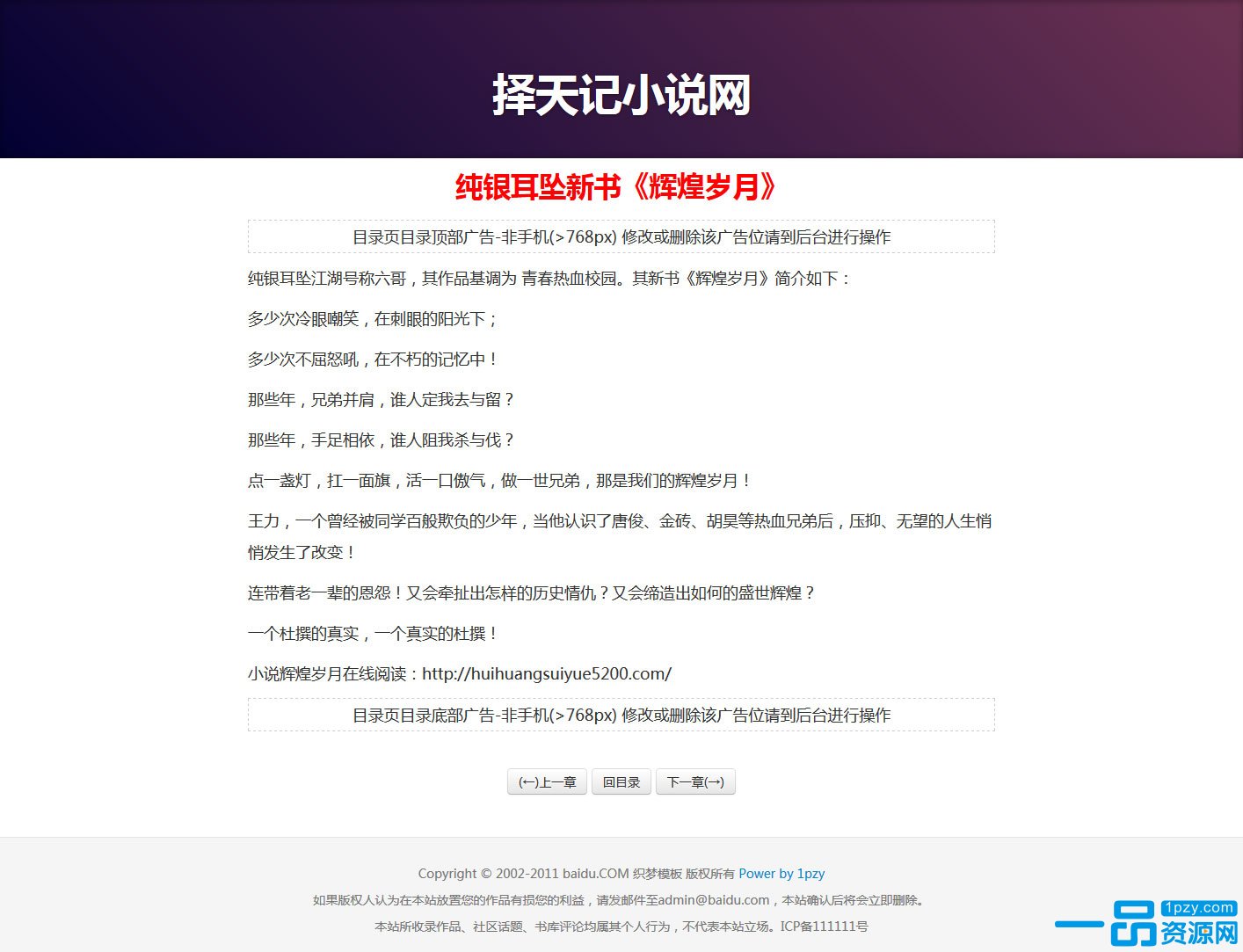Click the line 一个杜撰的真实,一个真实的杜撰
The height and width of the screenshot is (952, 1243).
373,633
